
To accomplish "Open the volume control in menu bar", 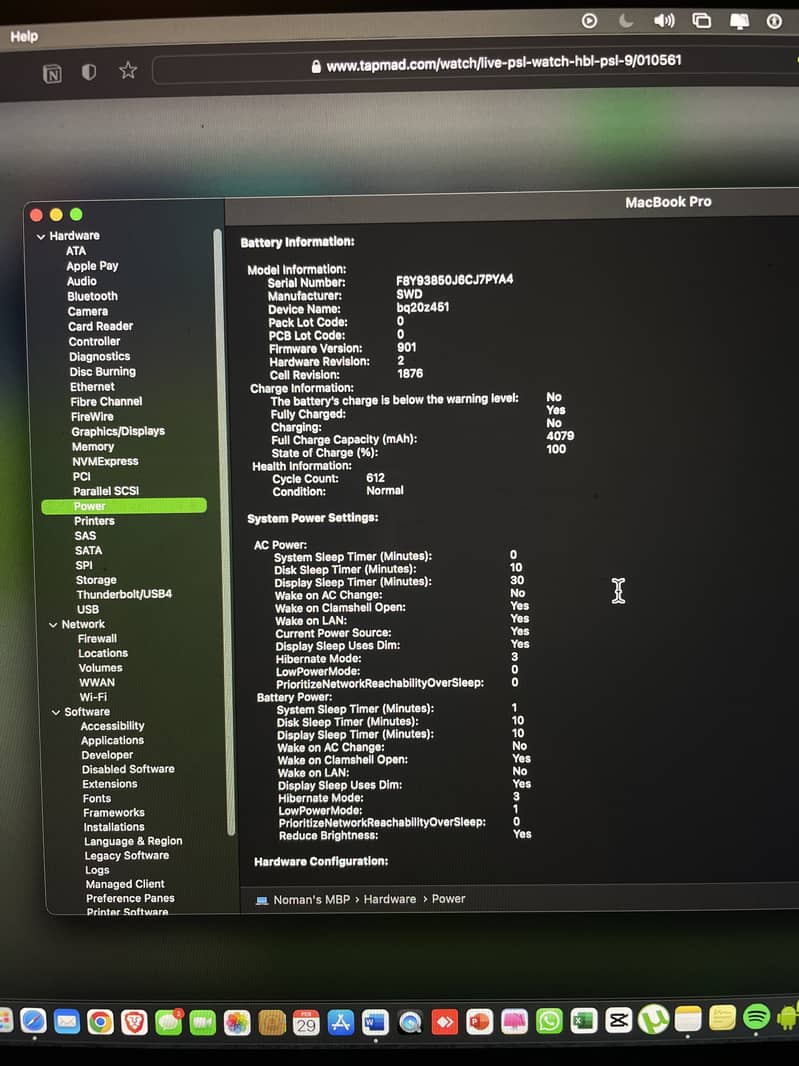I will point(664,20).
